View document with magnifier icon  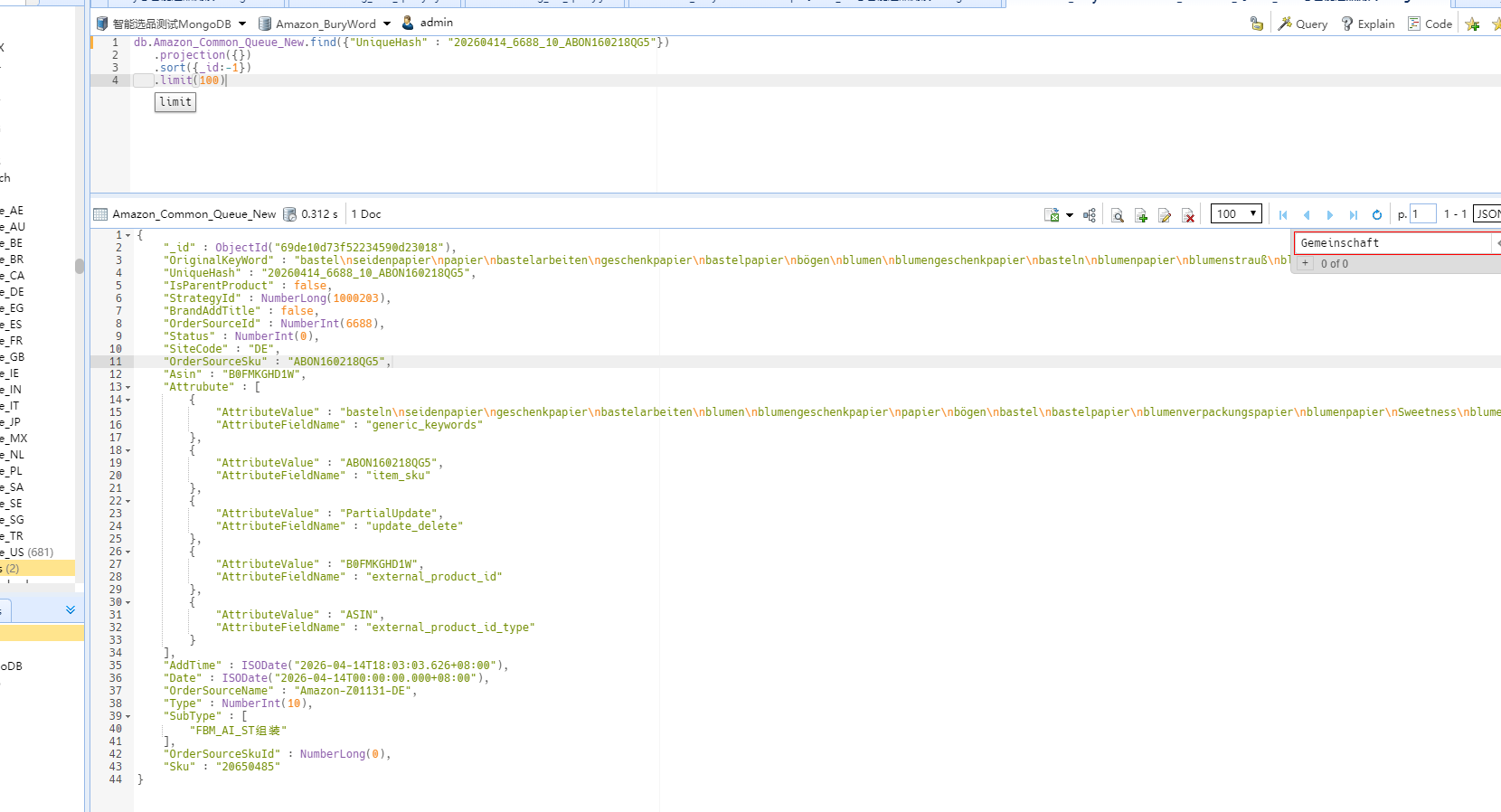coord(1118,215)
